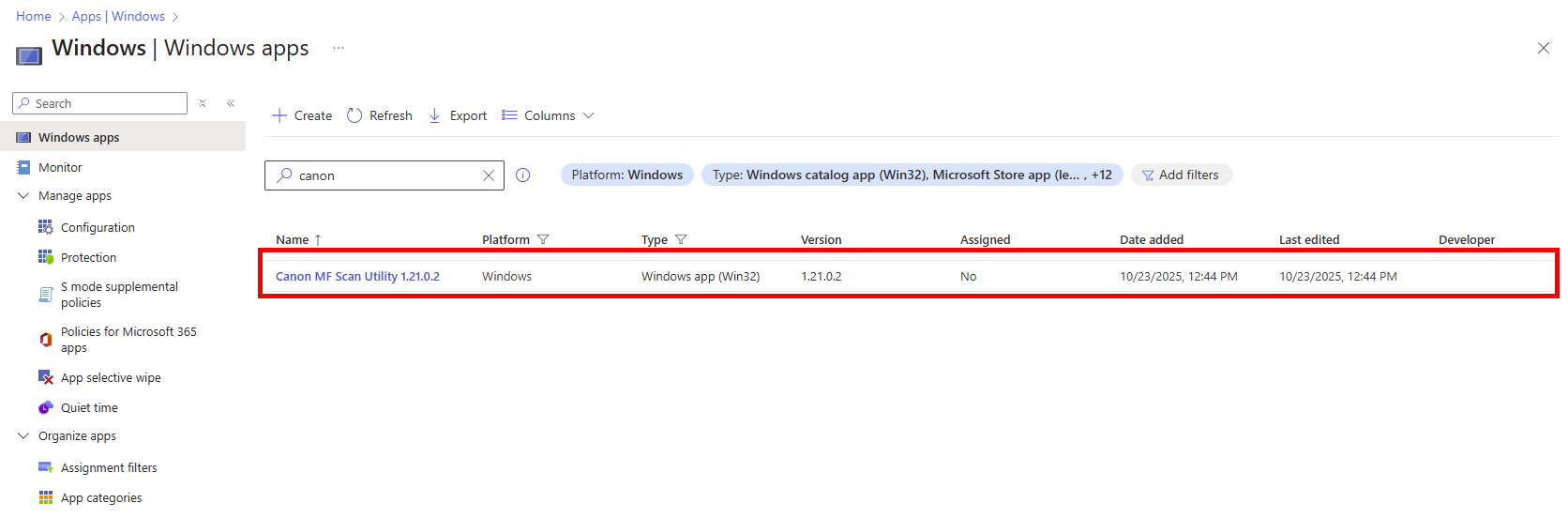Open Canon MF Scan Utility 1.21.0.2
Image resolution: width=1568 pixels, height=518 pixels.
(357, 276)
